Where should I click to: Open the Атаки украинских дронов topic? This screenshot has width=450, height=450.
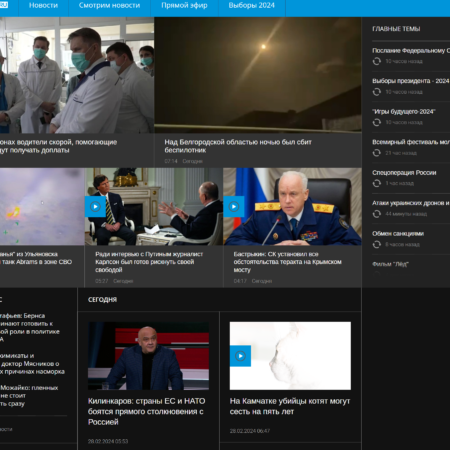pyautogui.click(x=411, y=203)
